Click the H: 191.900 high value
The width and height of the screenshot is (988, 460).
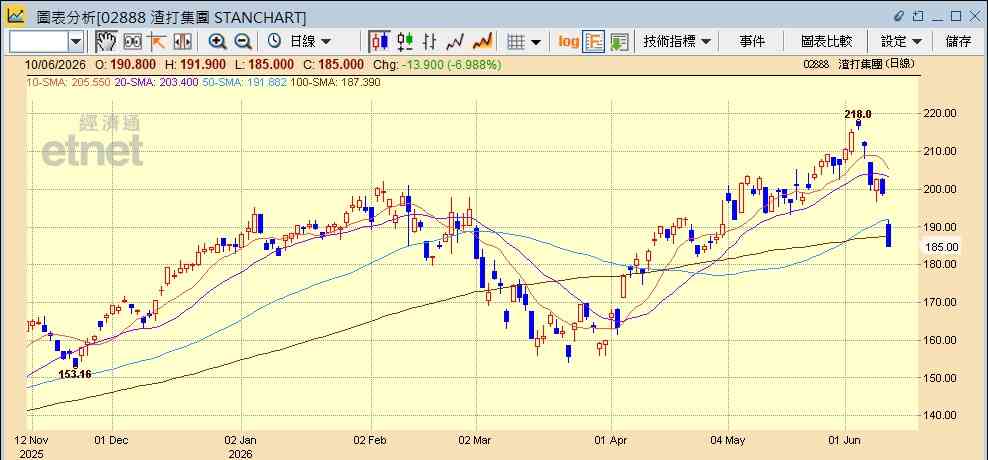click(195, 64)
